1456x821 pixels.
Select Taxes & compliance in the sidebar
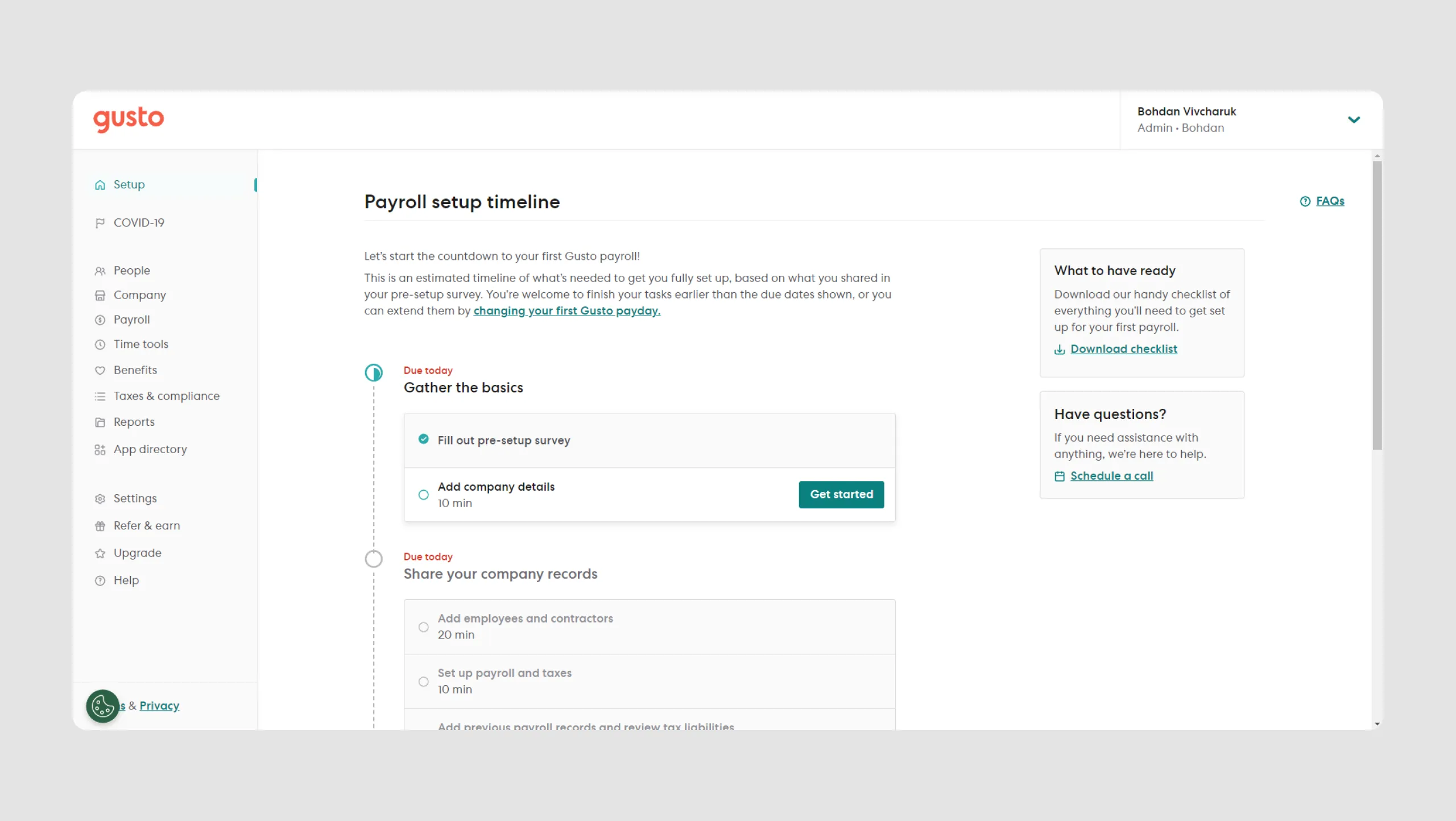pos(166,396)
